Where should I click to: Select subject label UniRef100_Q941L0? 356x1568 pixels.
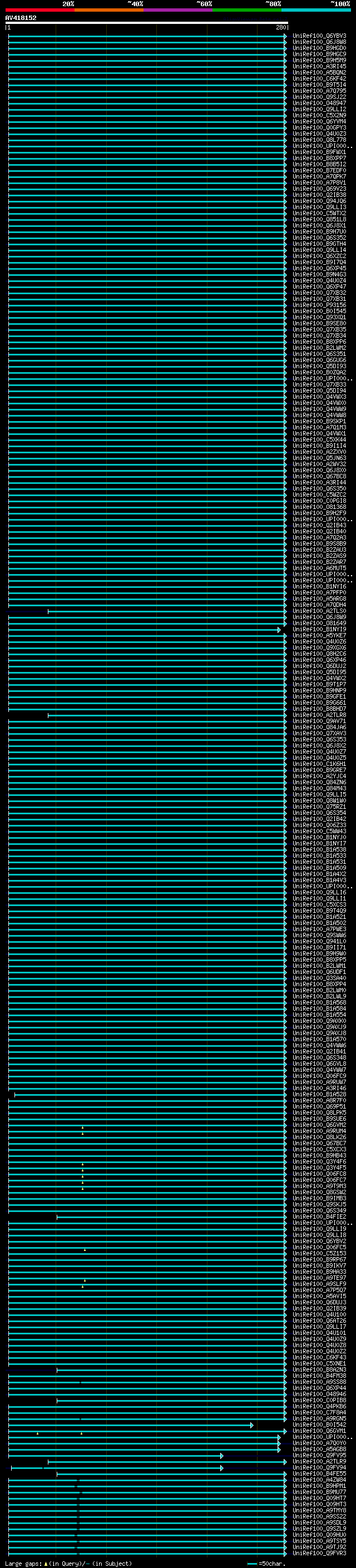point(319,941)
